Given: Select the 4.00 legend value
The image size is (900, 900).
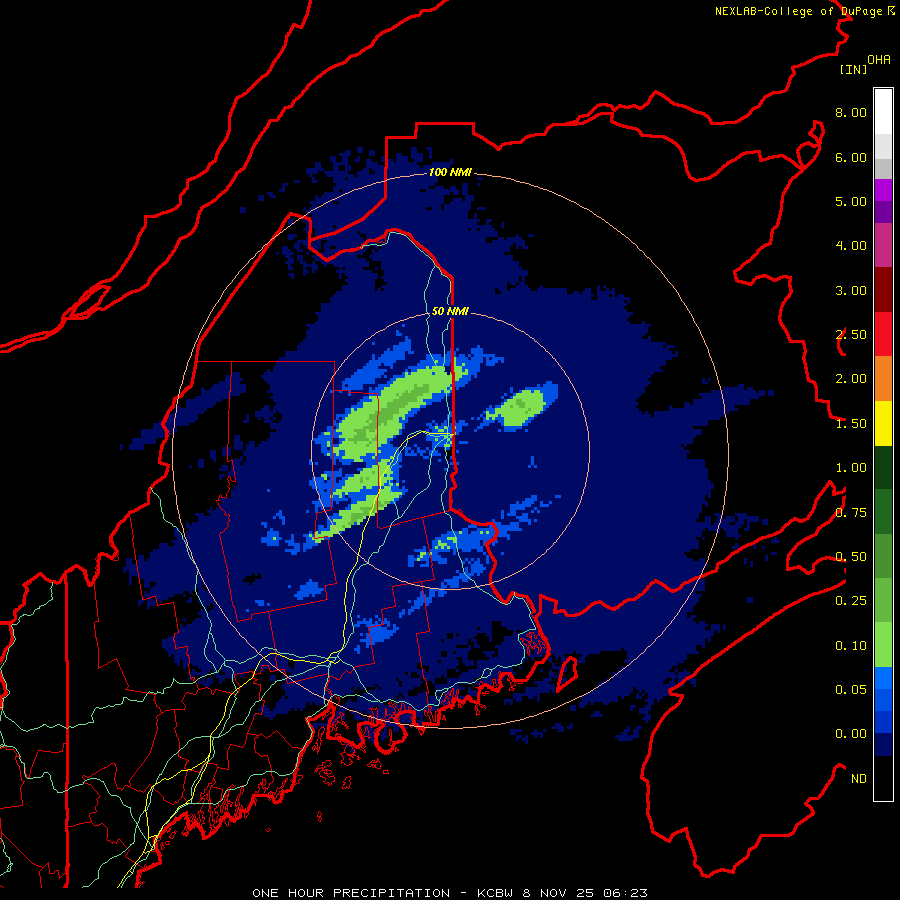Looking at the screenshot, I should [851, 246].
